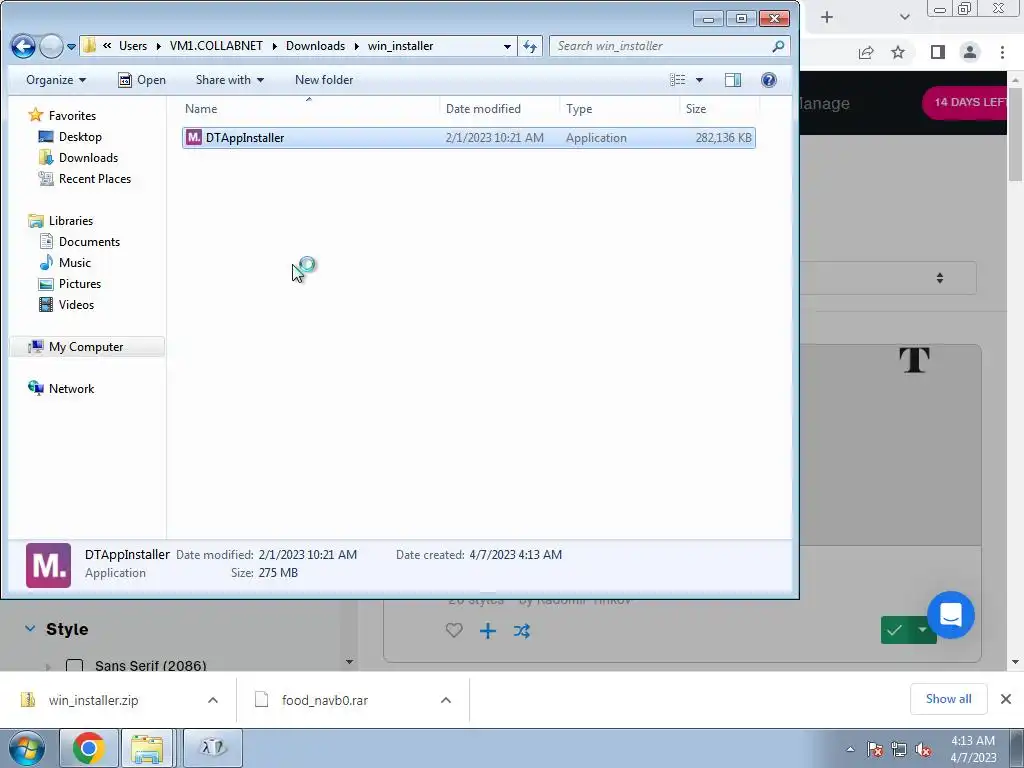Click Downloads in breadcrumb path
This screenshot has height=768, width=1024.
pyautogui.click(x=315, y=46)
